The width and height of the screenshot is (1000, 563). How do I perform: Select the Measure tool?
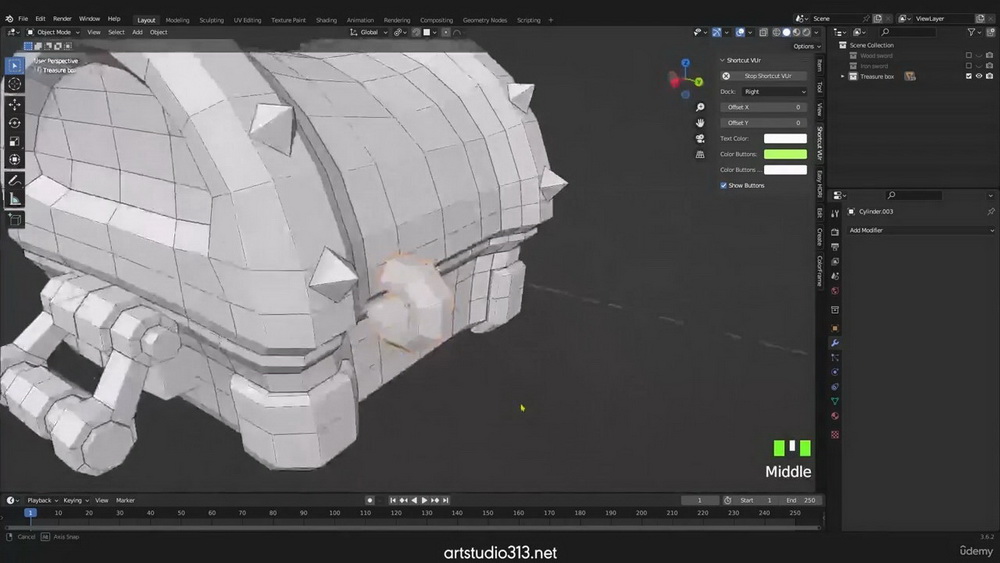(x=15, y=199)
